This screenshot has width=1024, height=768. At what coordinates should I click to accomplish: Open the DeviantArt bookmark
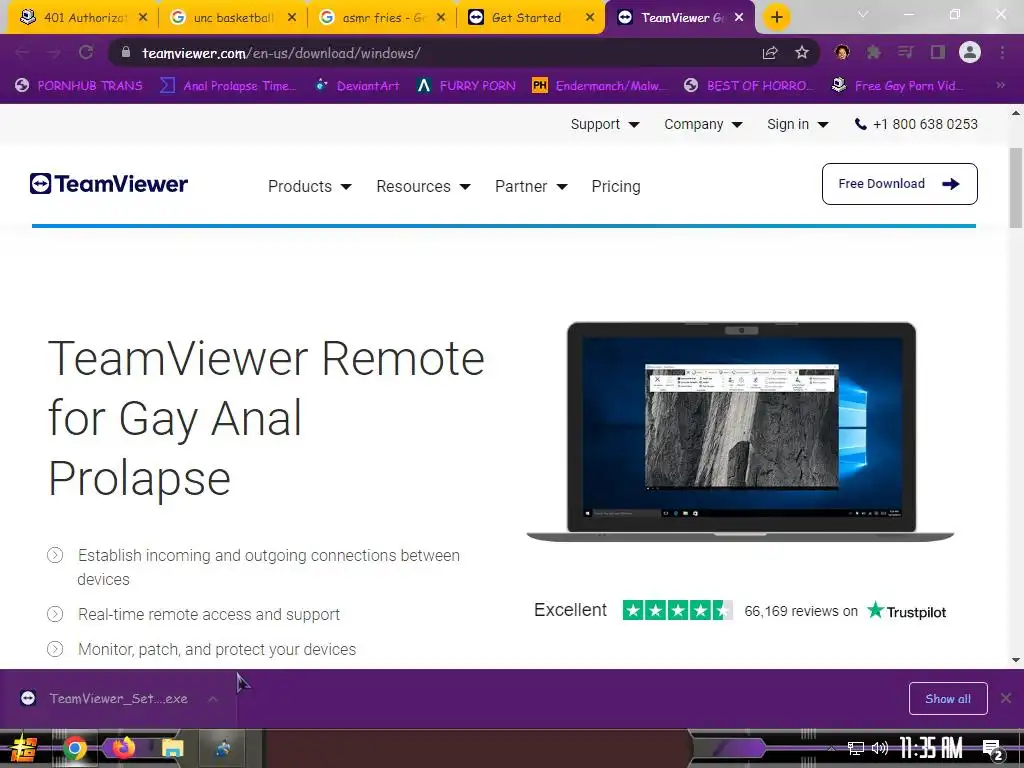(x=357, y=86)
